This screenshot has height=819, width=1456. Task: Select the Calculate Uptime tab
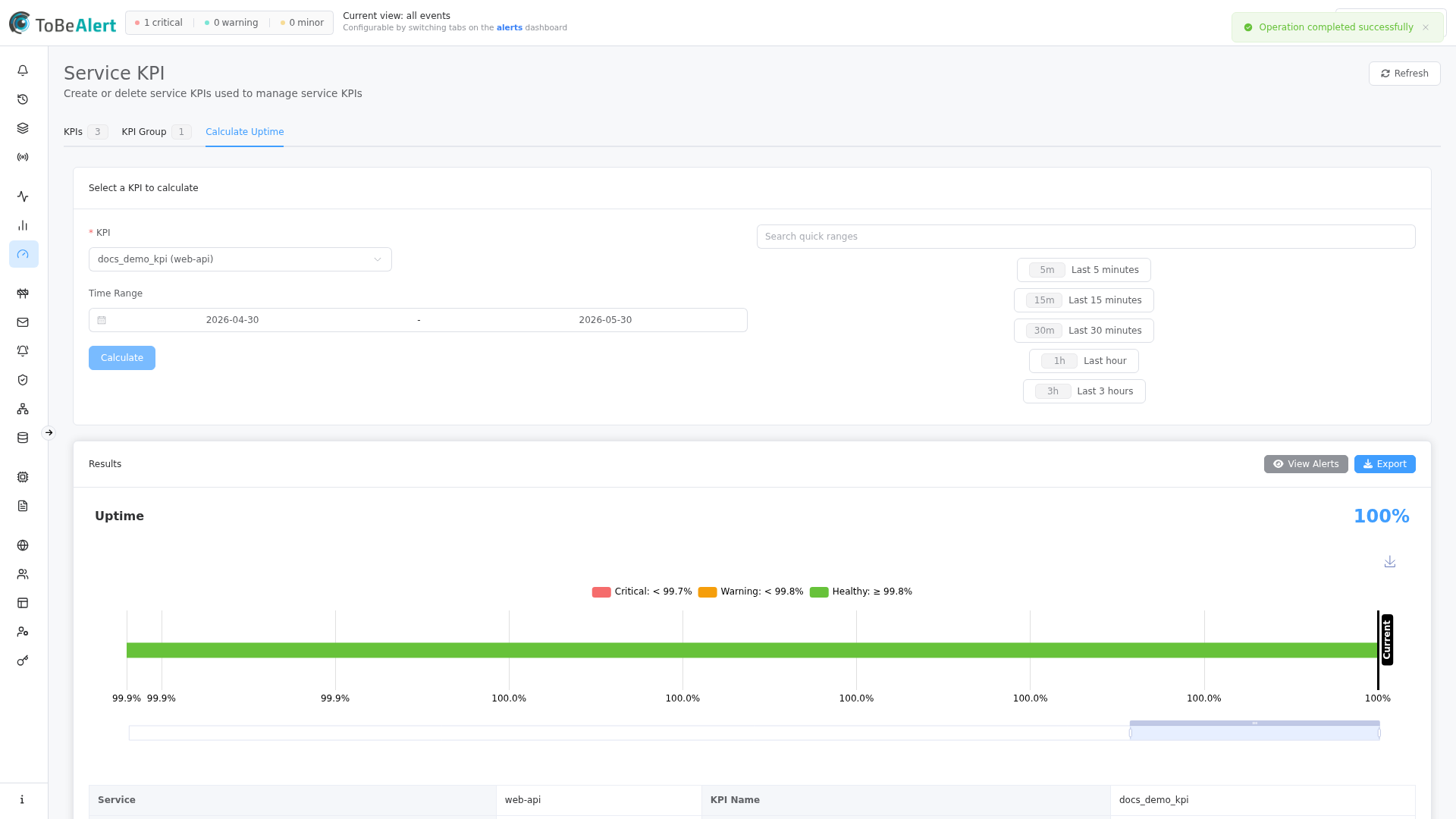click(x=244, y=132)
